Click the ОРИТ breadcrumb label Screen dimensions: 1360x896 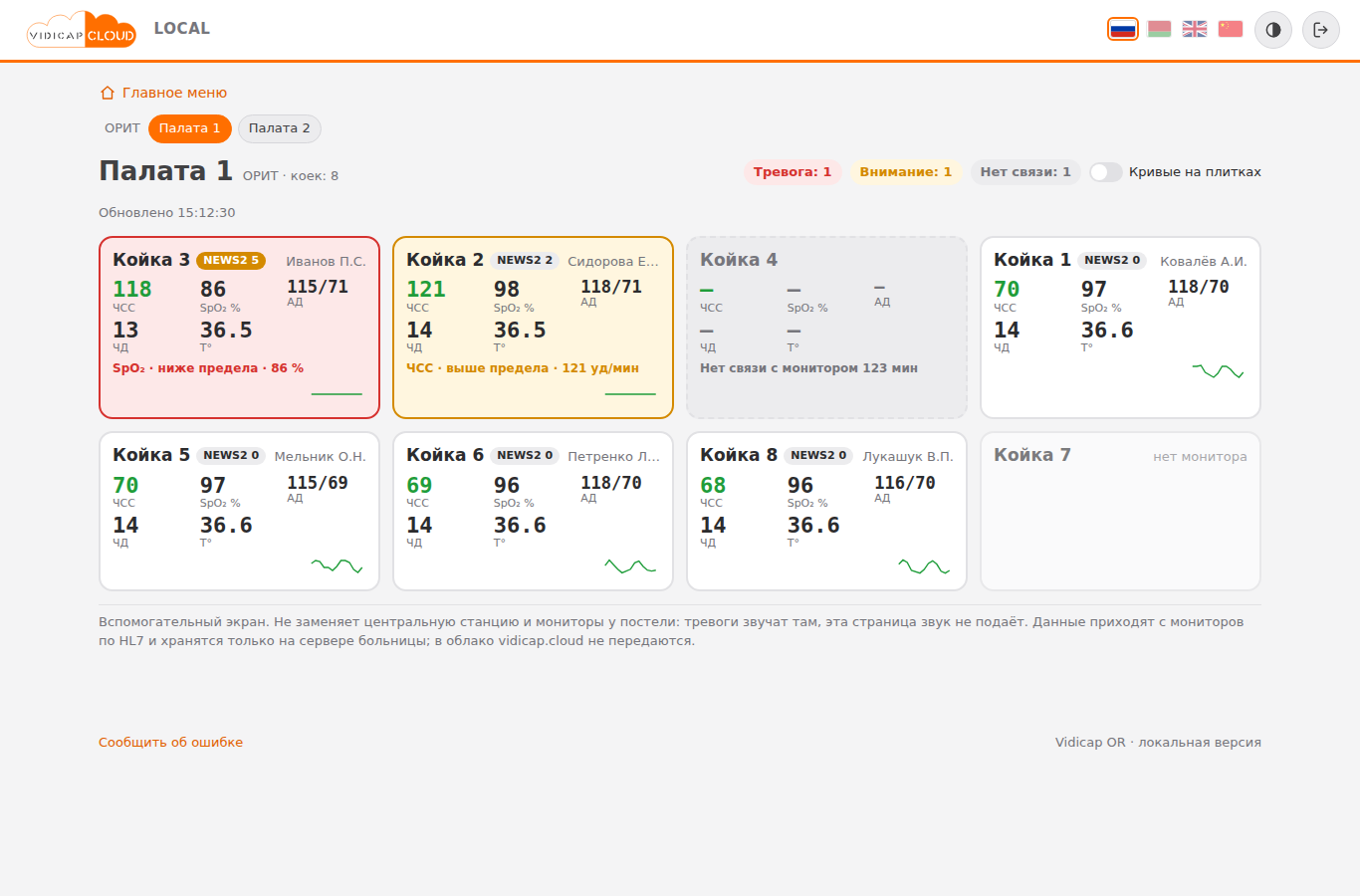(x=122, y=128)
